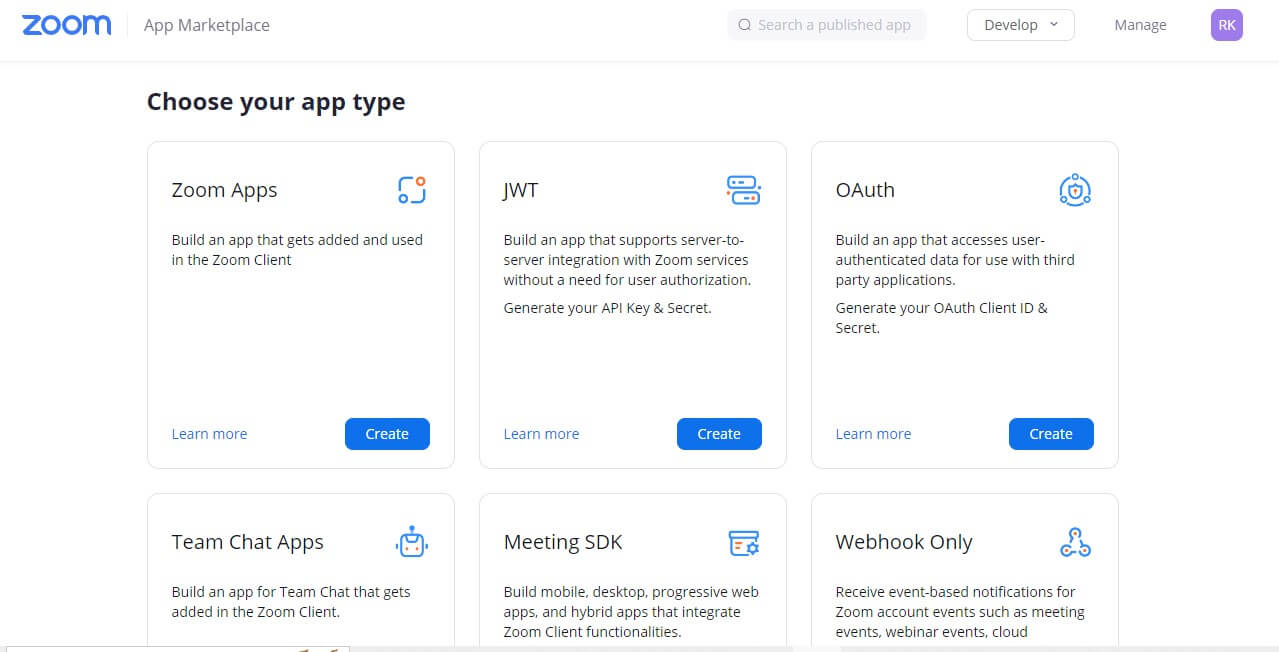Click the Zoom Apps description text
Viewport: 1279px width, 652px height.
[x=297, y=250]
